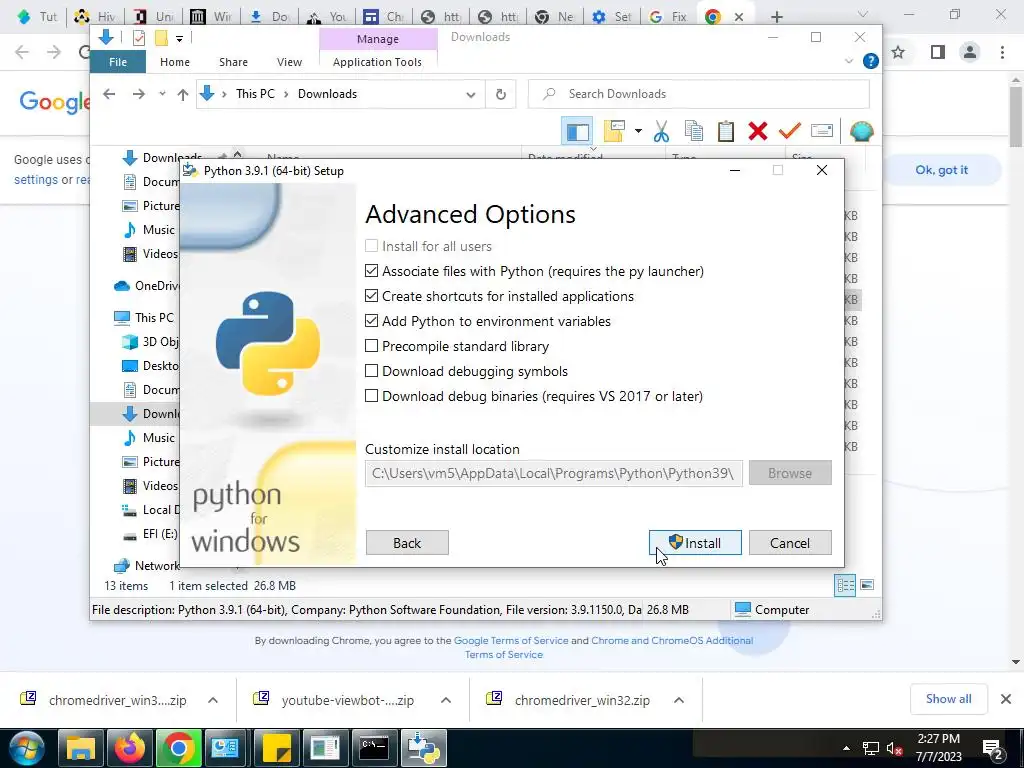Click the red X Delete icon
The height and width of the screenshot is (768, 1024).
758,131
